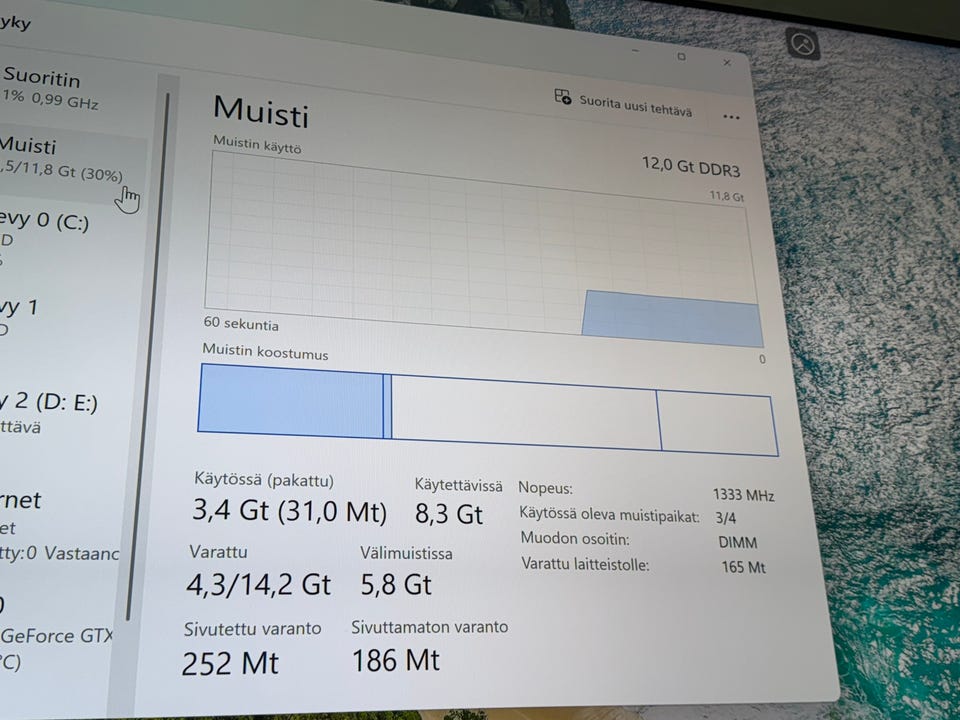Click the Varattu label
Viewport: 960px width, 720px height.
219,552
